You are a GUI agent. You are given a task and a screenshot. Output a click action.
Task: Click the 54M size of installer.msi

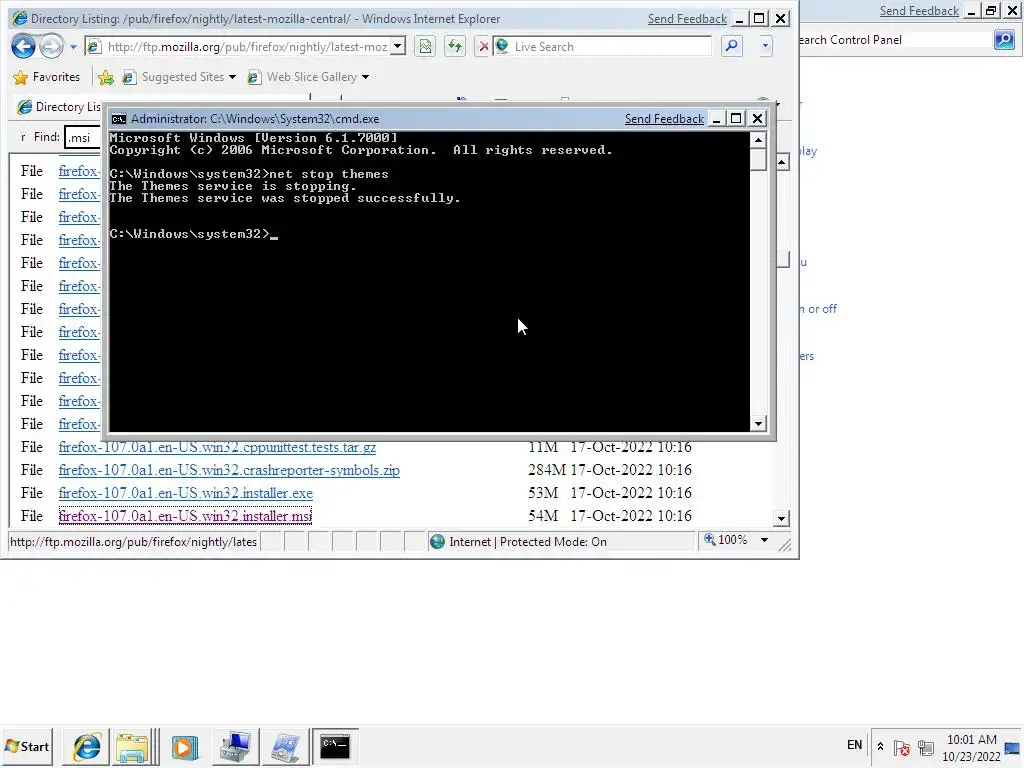point(543,516)
